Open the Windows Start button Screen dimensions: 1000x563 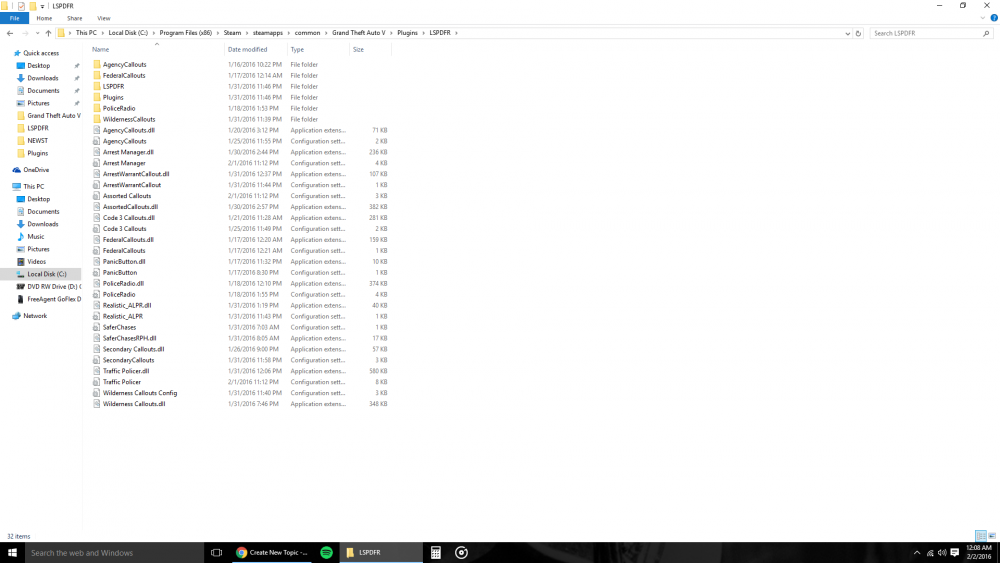[x=12, y=553]
